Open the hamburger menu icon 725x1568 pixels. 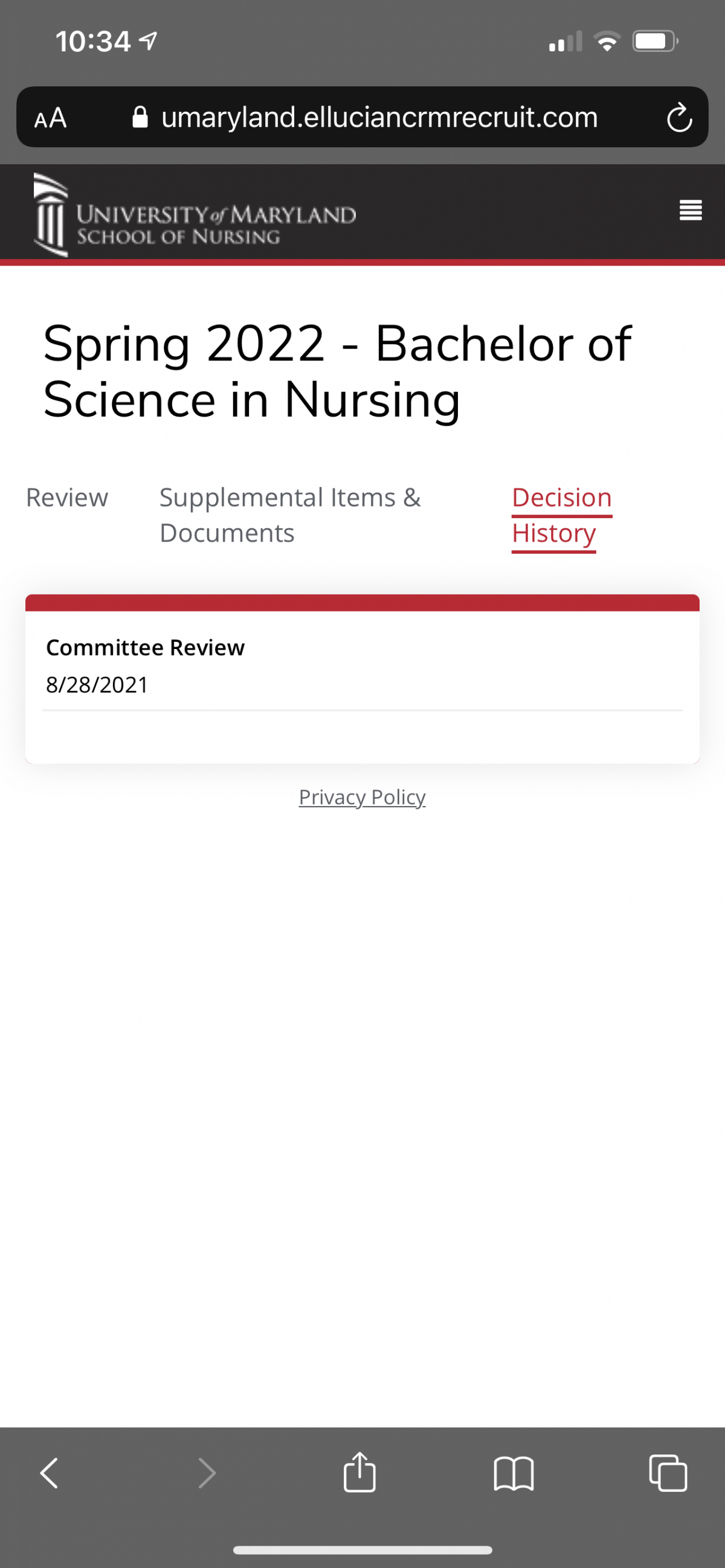(691, 210)
